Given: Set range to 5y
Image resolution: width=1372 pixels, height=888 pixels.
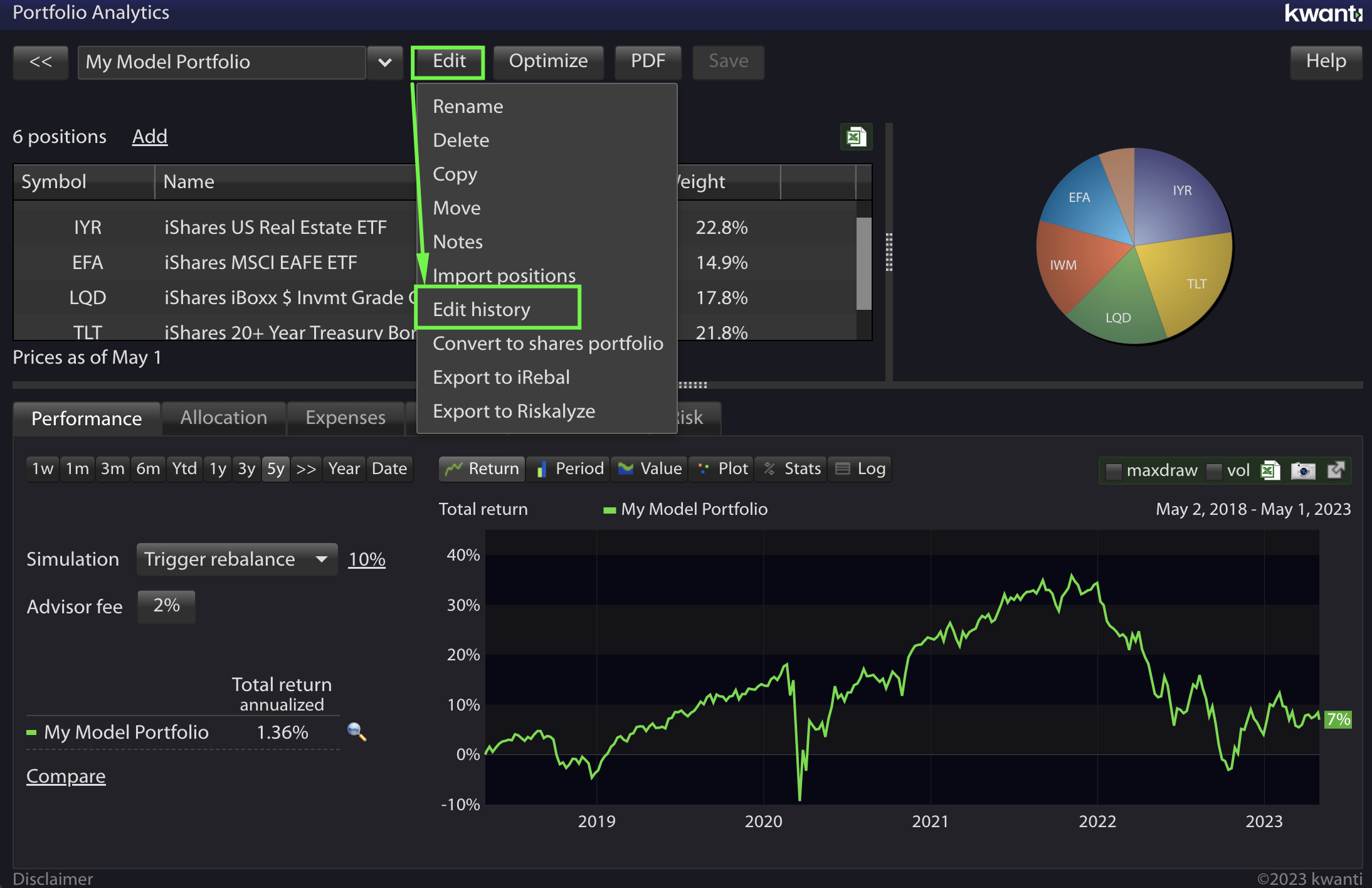Looking at the screenshot, I should (276, 468).
